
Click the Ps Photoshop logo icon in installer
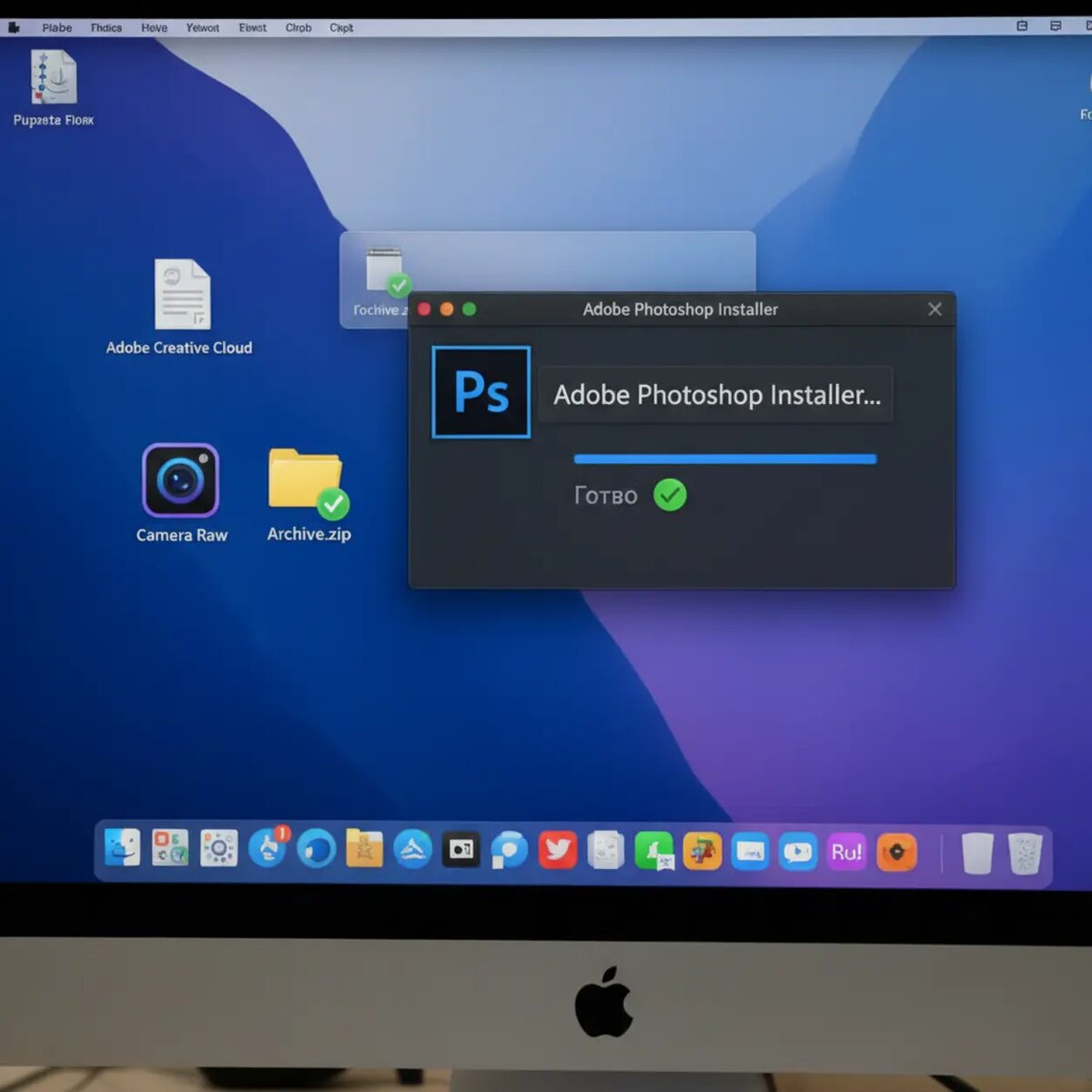[480, 392]
